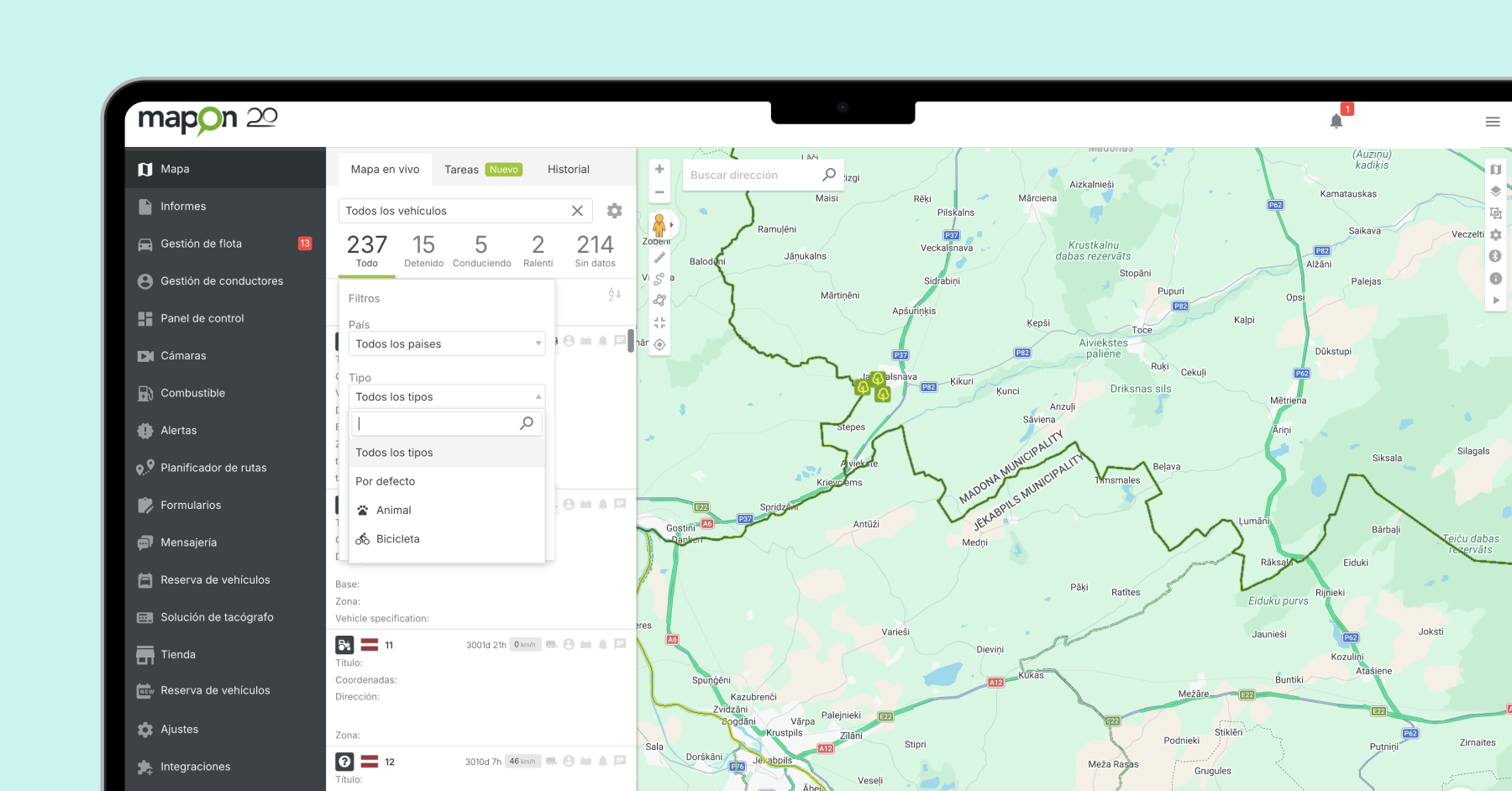The height and width of the screenshot is (791, 1512).
Task: Click green vehicle cluster marker on map
Action: tap(874, 386)
